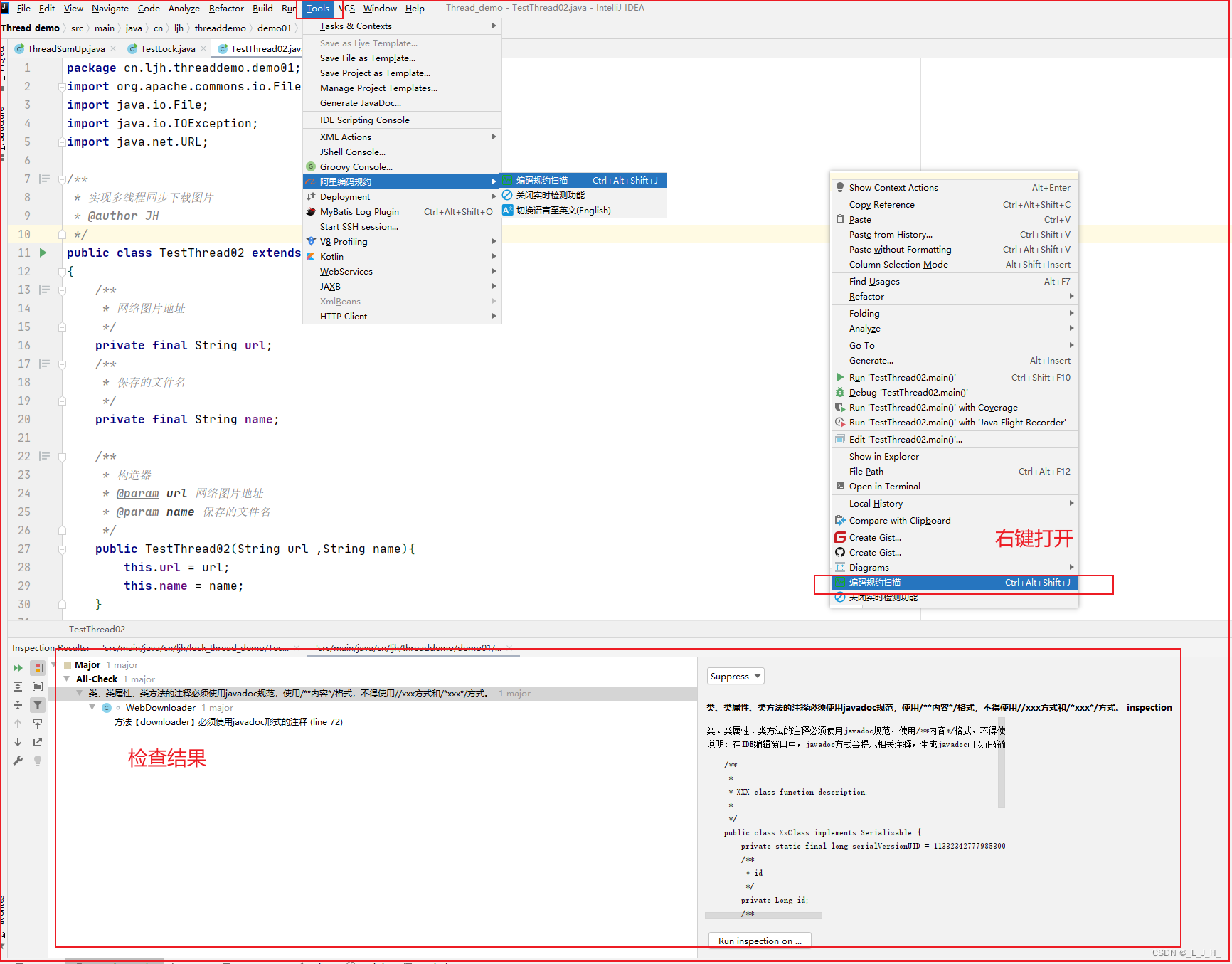Viewport: 1232px width, 964px height.
Task: Open V8 Profiling submenu
Action: coord(402,242)
